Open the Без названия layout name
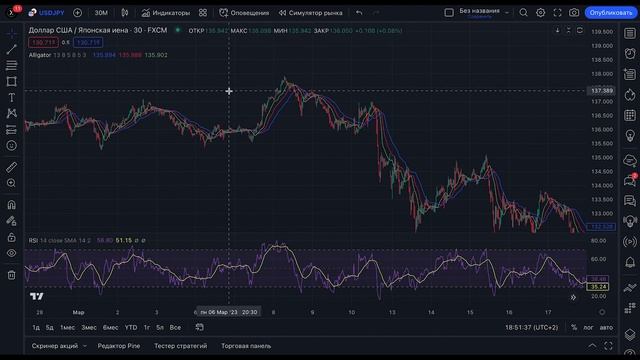 (x=480, y=12)
